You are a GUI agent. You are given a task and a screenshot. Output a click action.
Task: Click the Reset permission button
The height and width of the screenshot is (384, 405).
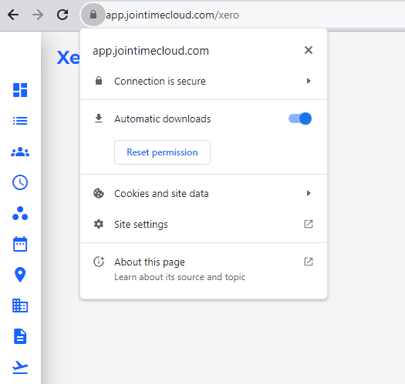pyautogui.click(x=162, y=152)
